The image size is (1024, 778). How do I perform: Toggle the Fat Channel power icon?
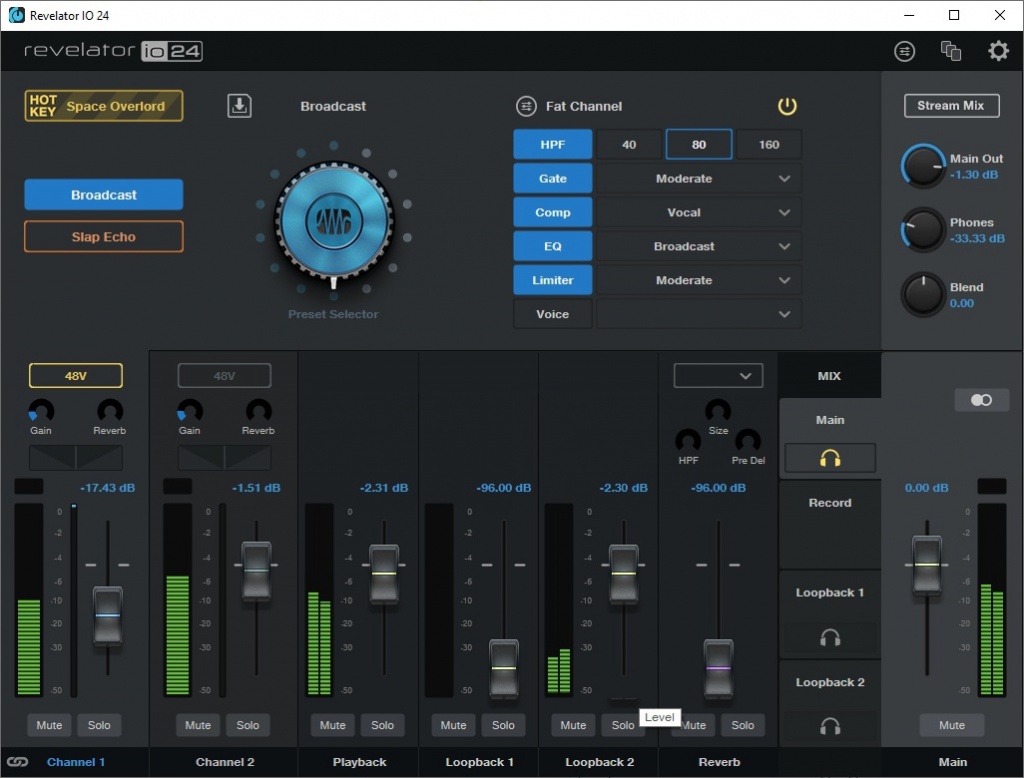pos(787,106)
